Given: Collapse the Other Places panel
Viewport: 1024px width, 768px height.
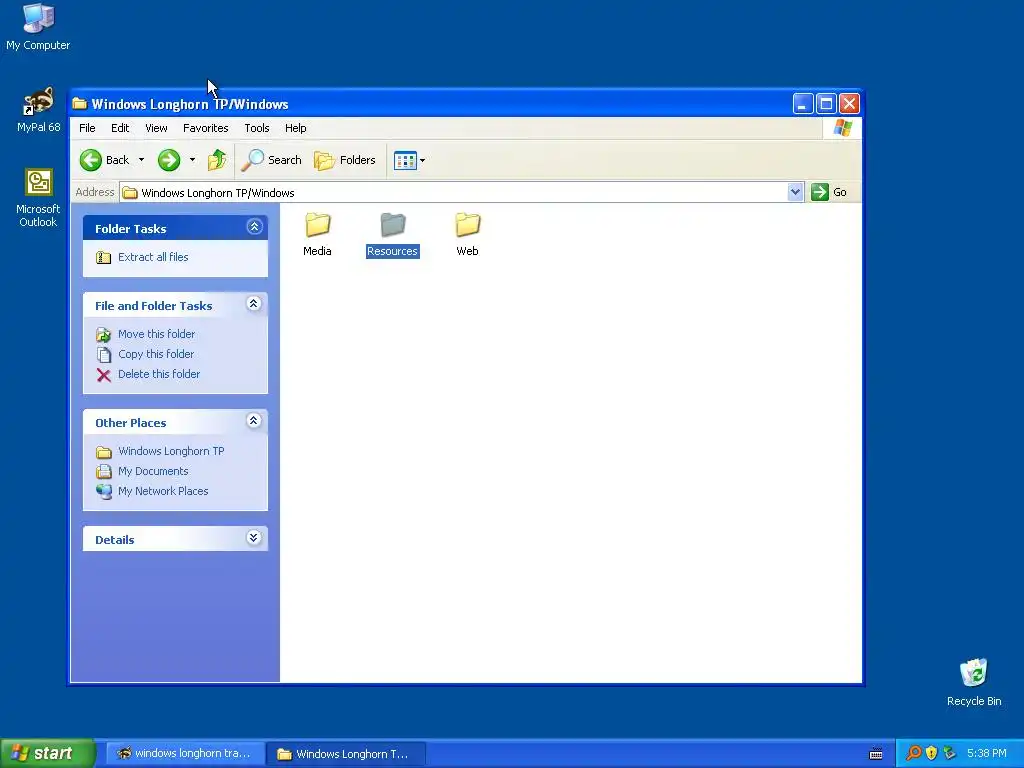Looking at the screenshot, I should click(x=254, y=421).
